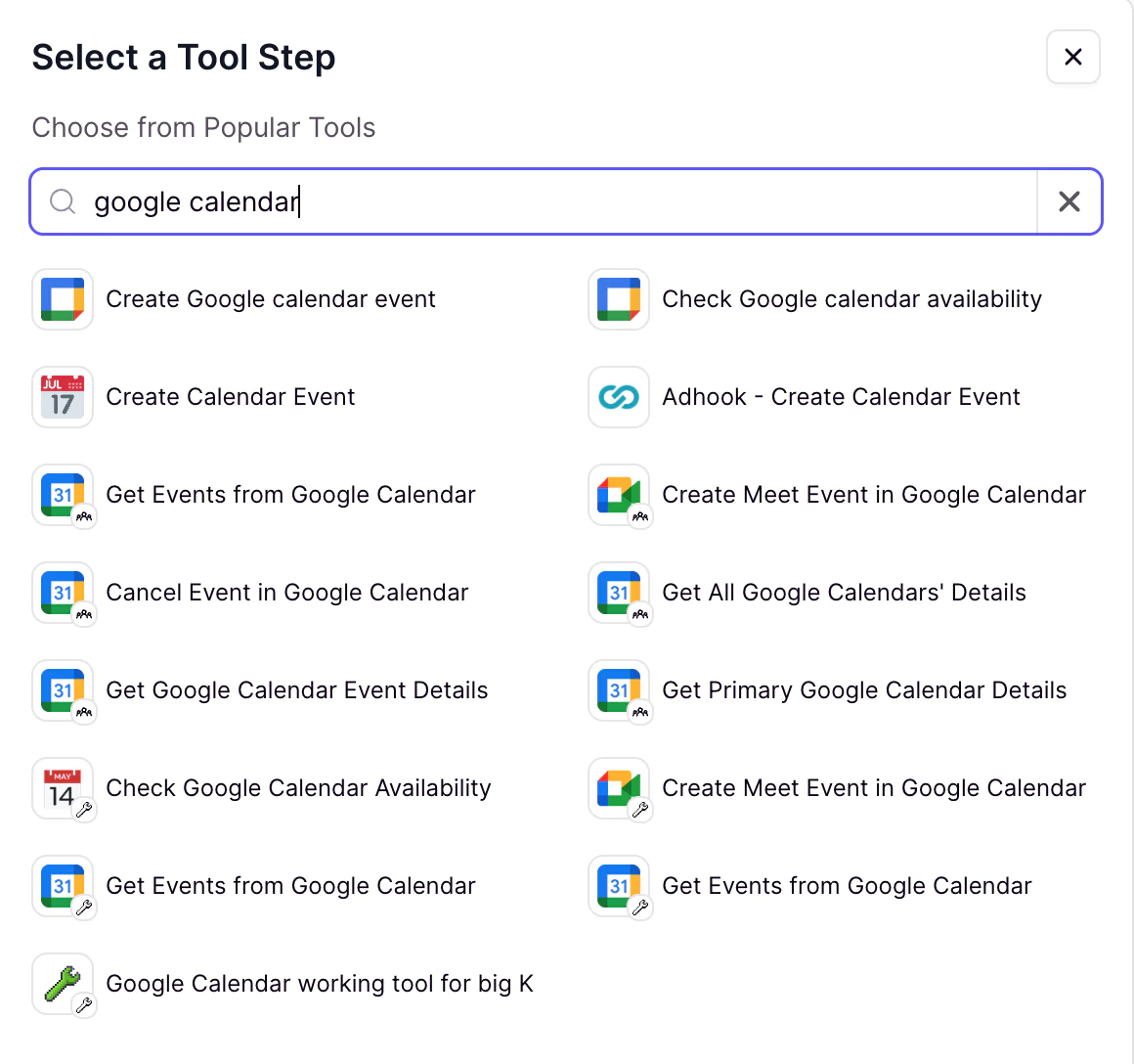Select Cancel Event in Google Calendar
1134x1064 pixels.
coord(286,593)
